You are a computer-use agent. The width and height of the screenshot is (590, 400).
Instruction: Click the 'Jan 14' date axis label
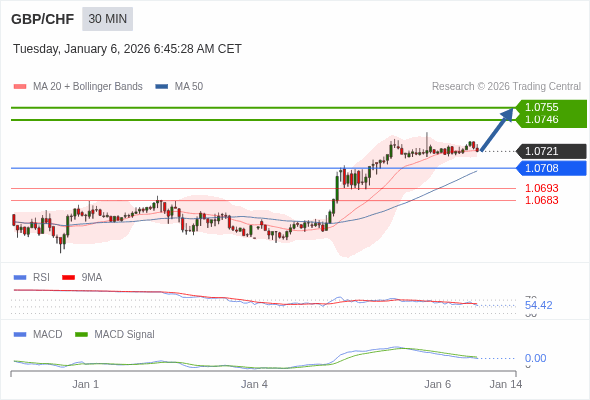pyautogui.click(x=506, y=384)
